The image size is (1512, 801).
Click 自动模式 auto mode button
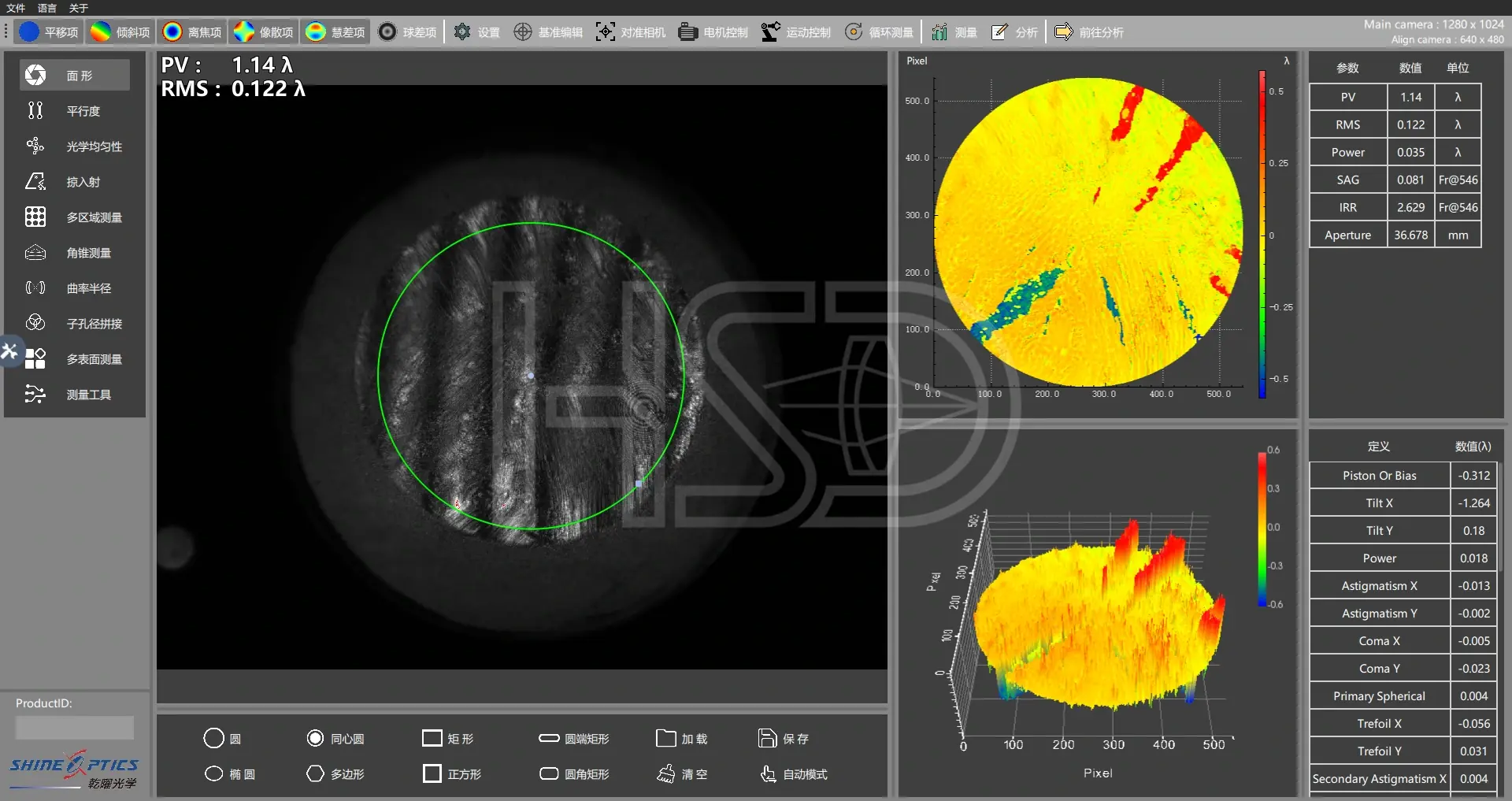[794, 774]
